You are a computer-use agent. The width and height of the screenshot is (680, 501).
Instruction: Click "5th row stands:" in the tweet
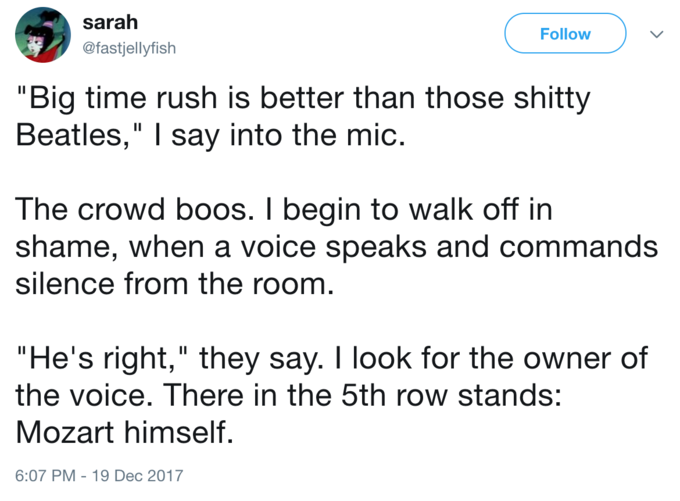[451, 395]
